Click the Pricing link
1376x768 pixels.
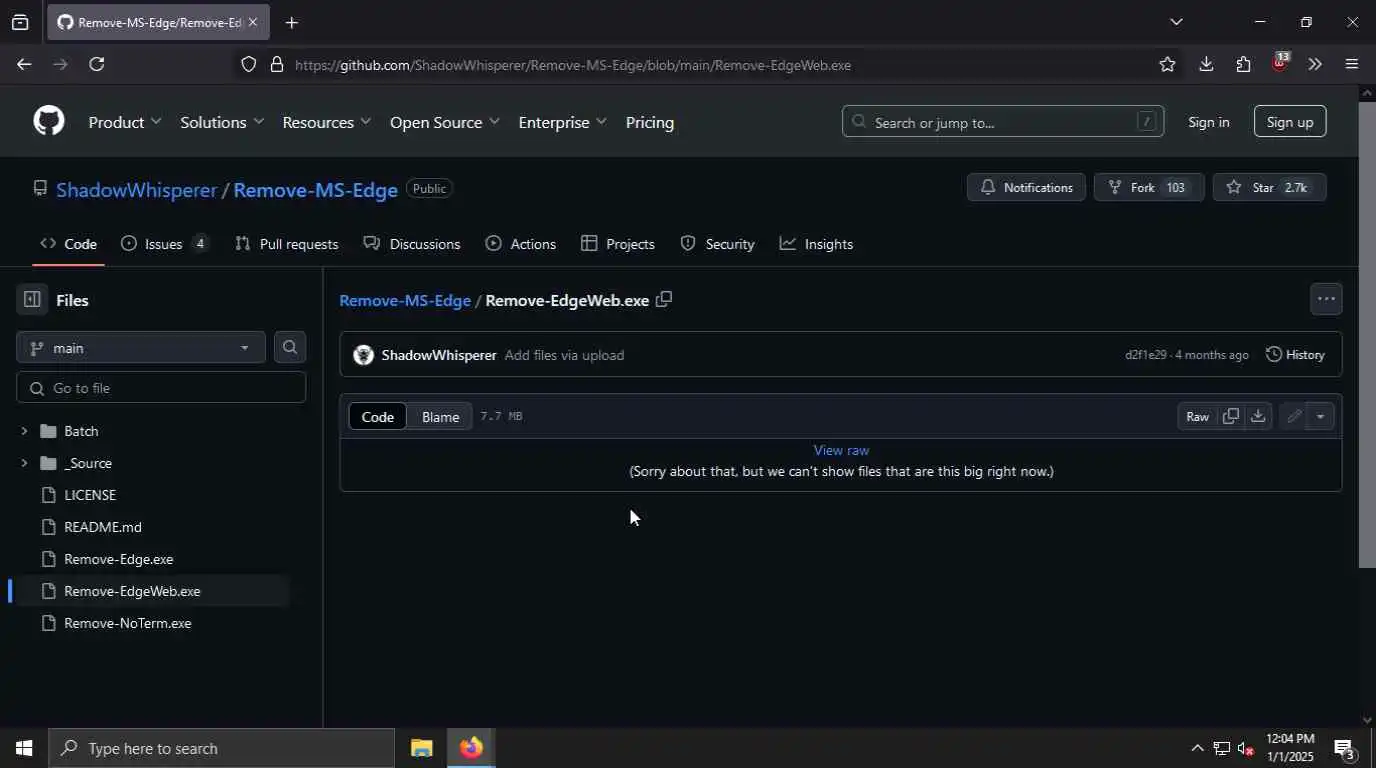pyautogui.click(x=650, y=122)
